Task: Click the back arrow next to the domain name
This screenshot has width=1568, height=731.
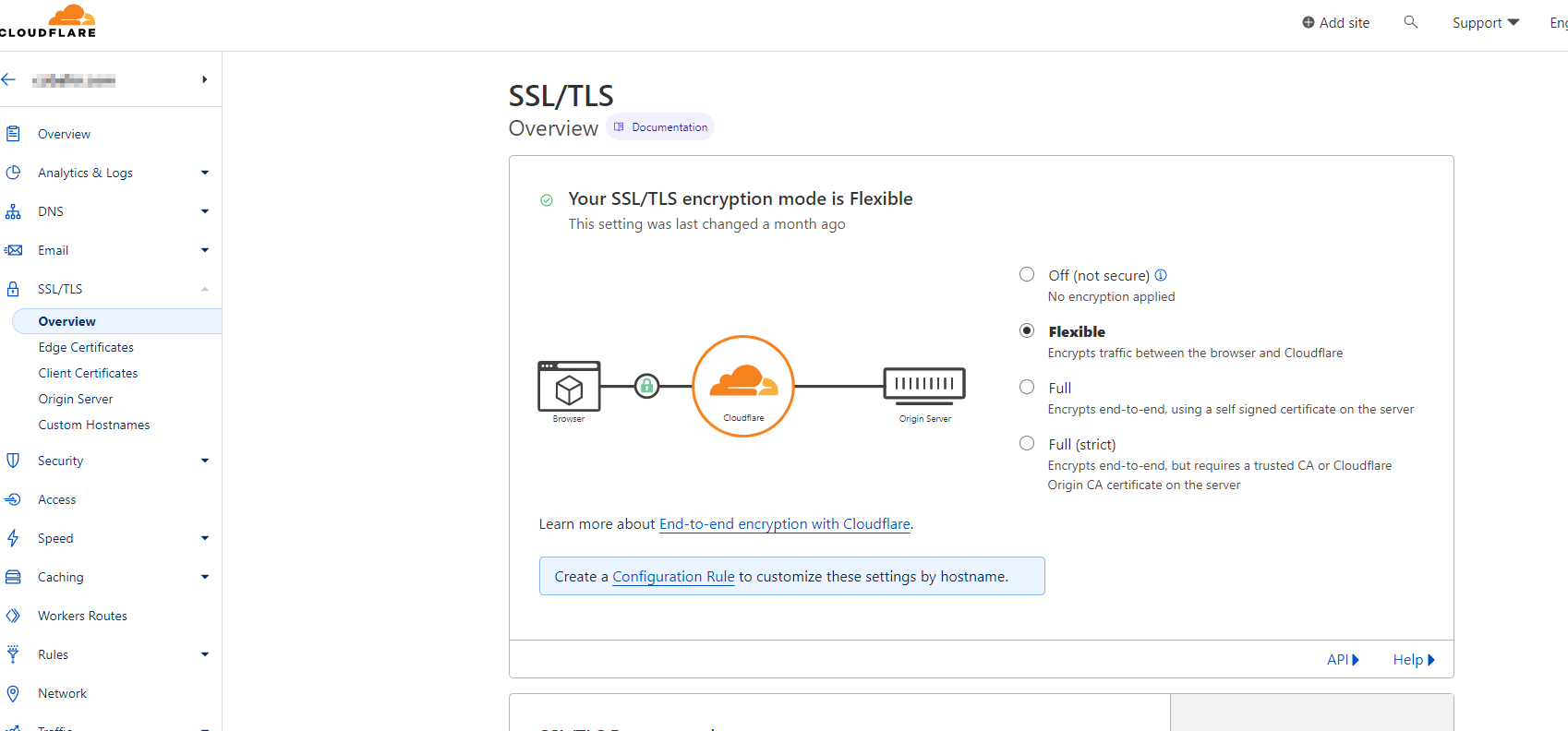Action: pos(9,79)
